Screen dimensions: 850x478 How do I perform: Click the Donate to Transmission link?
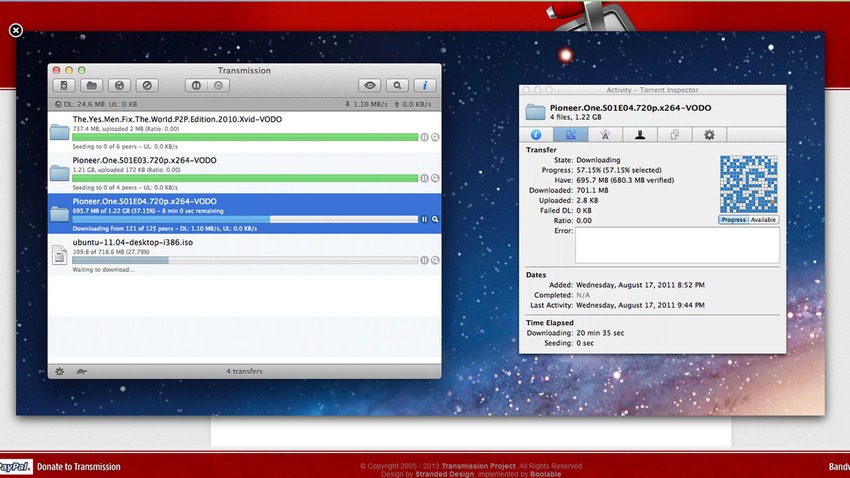(x=78, y=466)
